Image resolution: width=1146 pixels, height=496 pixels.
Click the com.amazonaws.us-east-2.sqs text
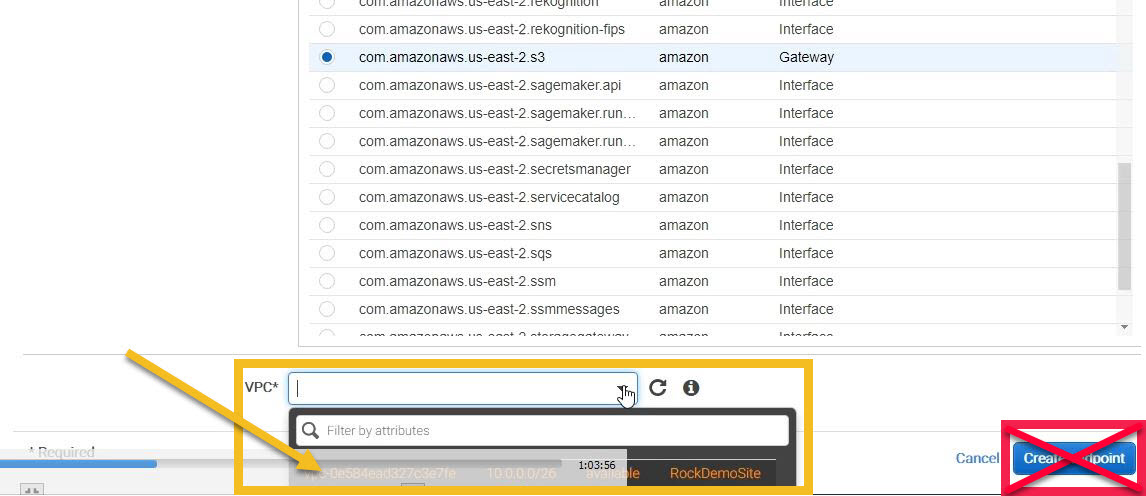[455, 253]
